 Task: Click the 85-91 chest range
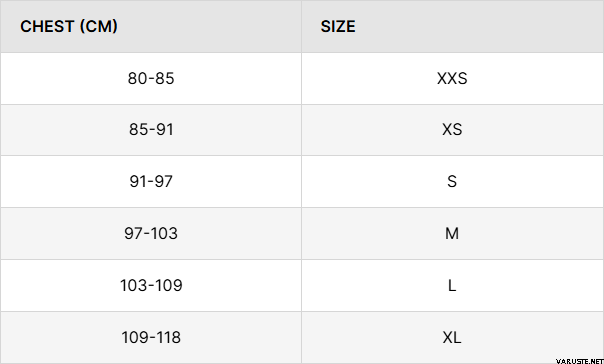tap(151, 130)
